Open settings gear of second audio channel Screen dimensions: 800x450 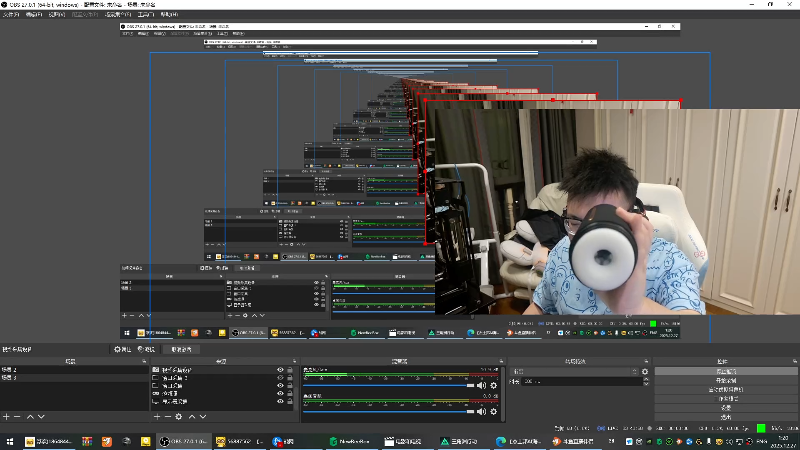click(493, 410)
